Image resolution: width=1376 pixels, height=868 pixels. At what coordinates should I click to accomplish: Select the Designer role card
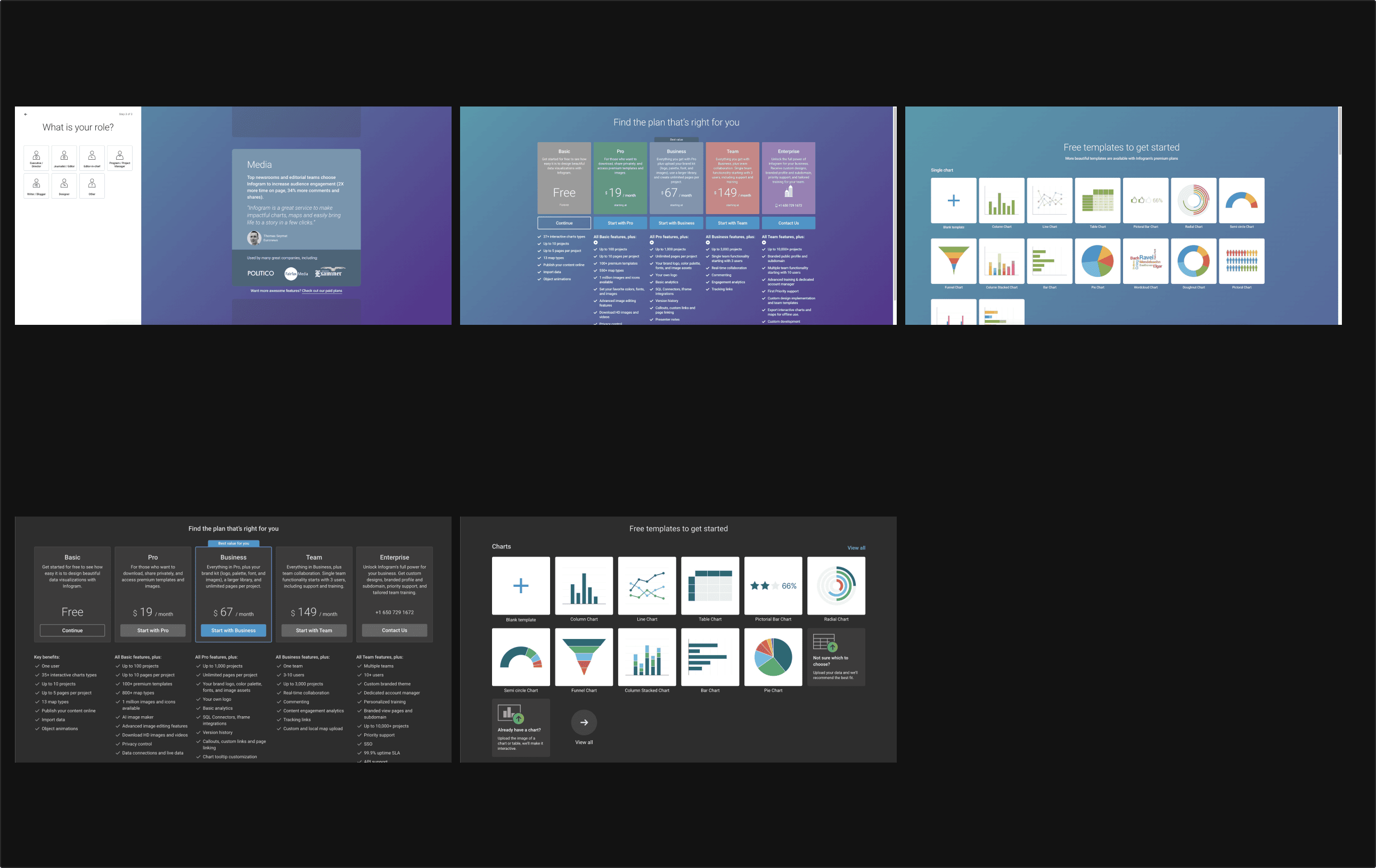[64, 186]
